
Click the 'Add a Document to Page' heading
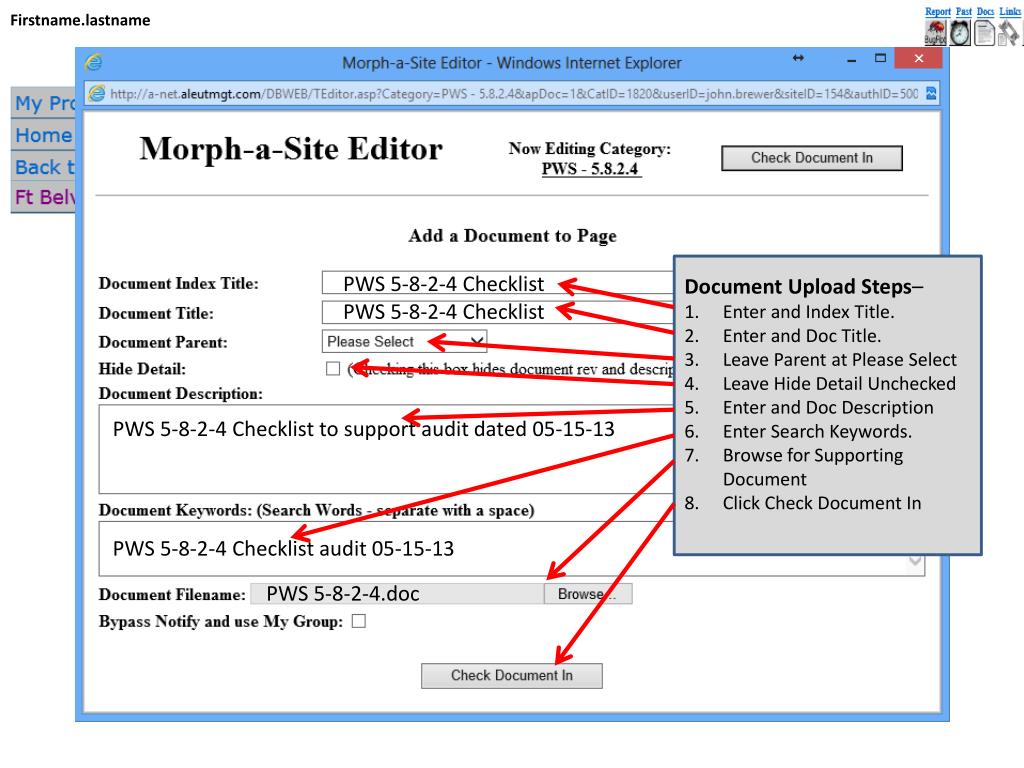[513, 236]
